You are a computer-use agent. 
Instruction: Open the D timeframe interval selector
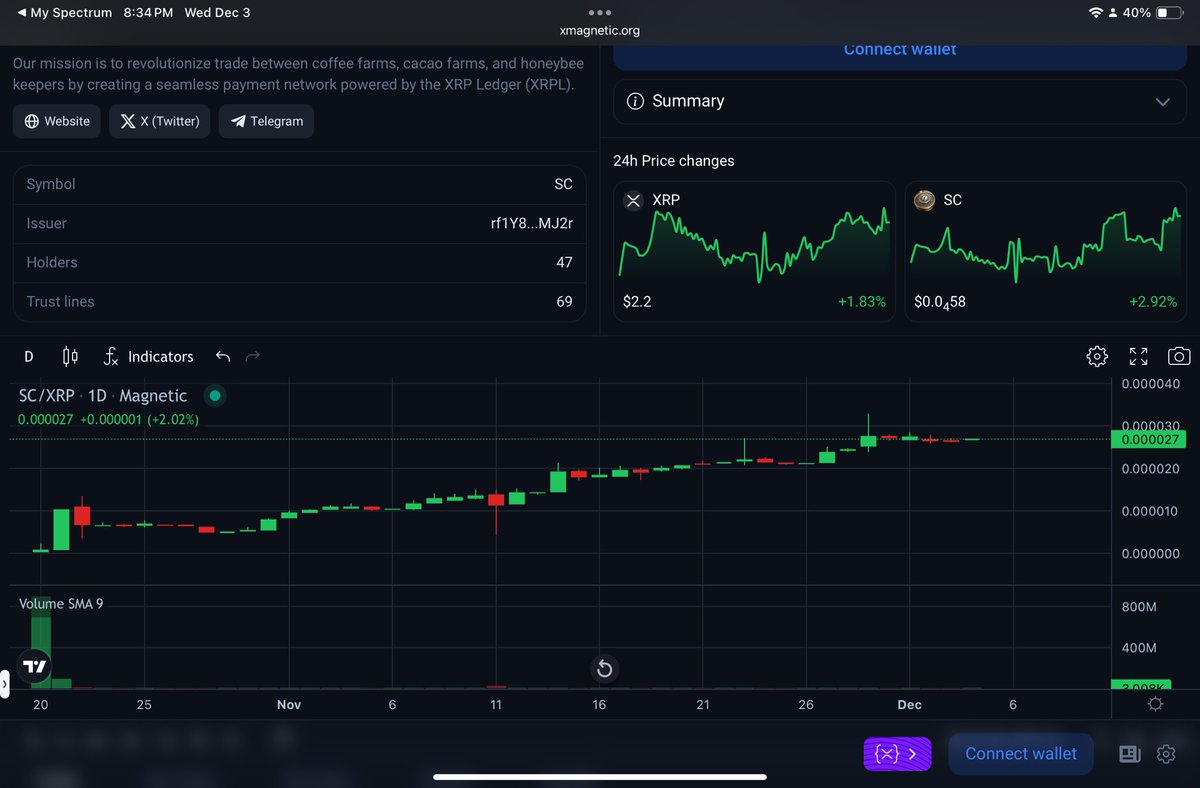point(28,356)
